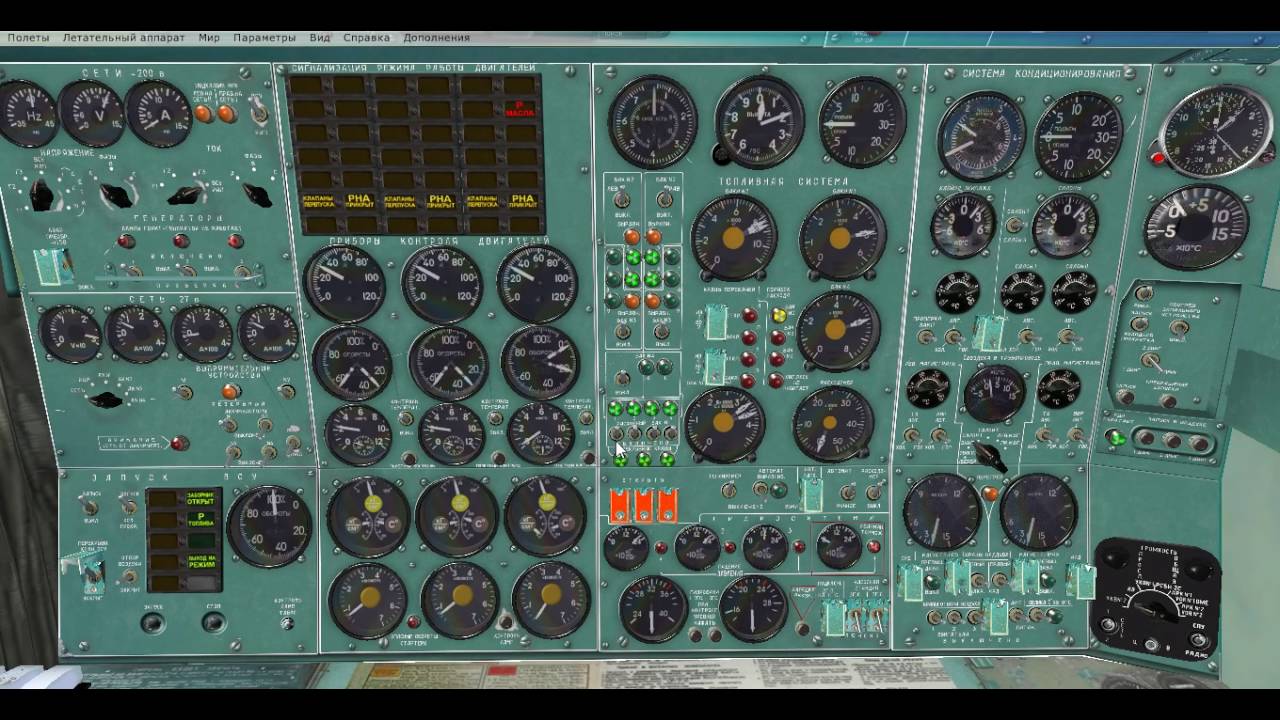Image resolution: width=1280 pixels, height=720 pixels.
Task: Click the green lamp left of three ignition buttons
Action: [1116, 438]
